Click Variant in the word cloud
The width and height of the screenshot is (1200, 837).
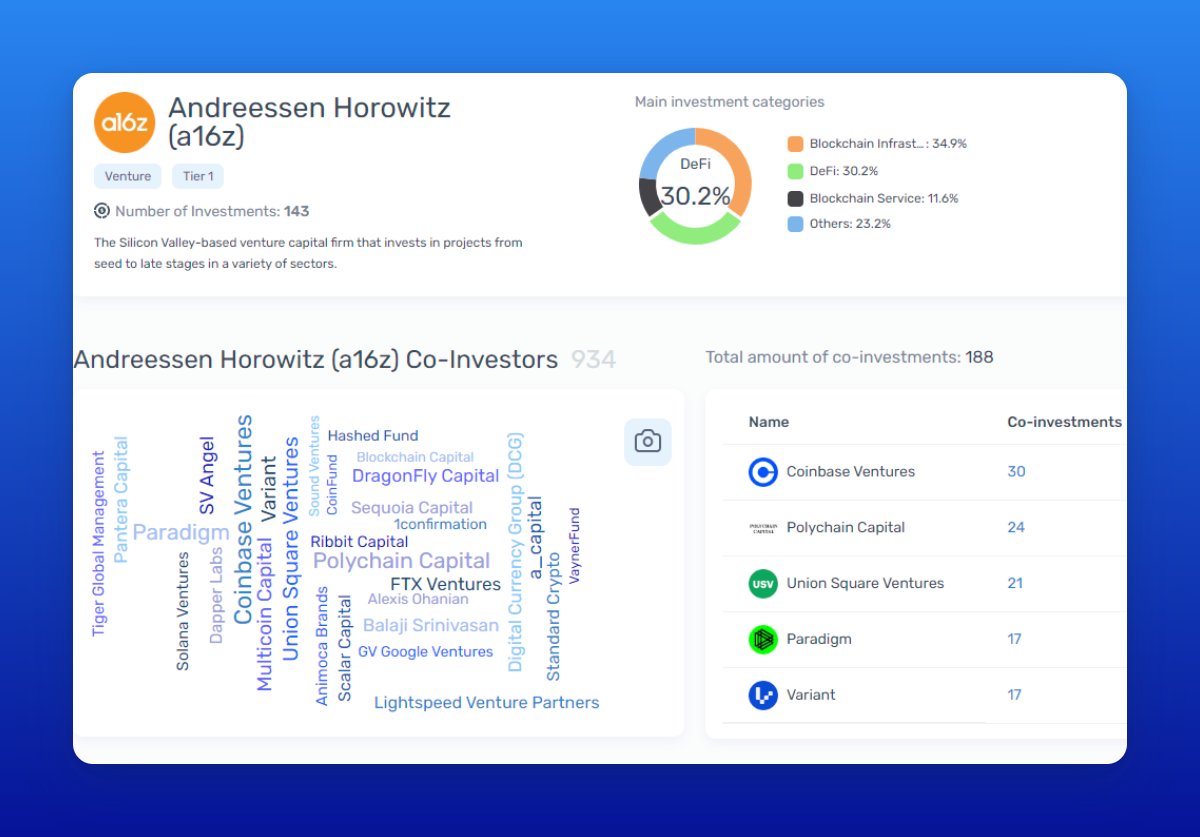pos(268,489)
